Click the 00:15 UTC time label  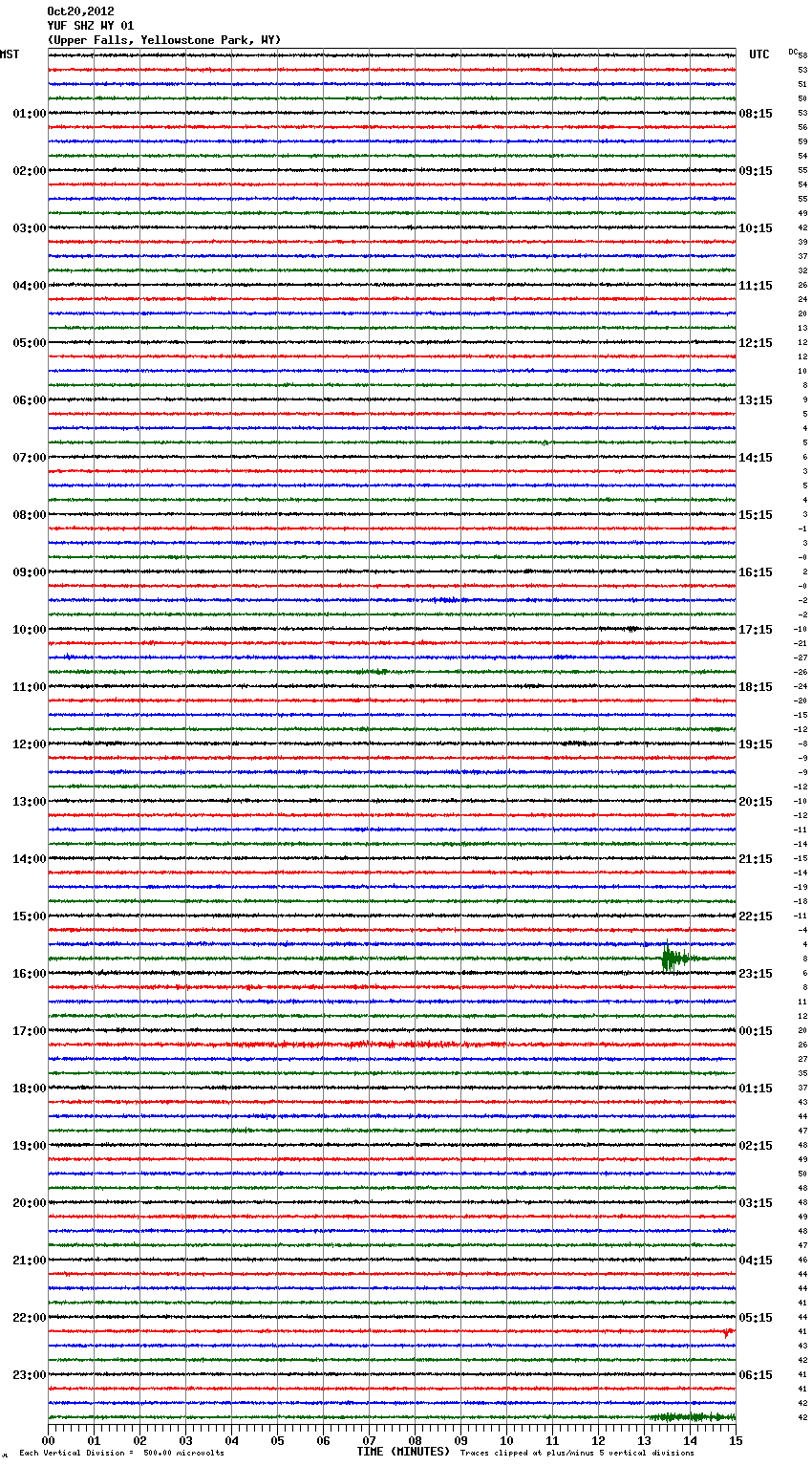click(756, 1031)
